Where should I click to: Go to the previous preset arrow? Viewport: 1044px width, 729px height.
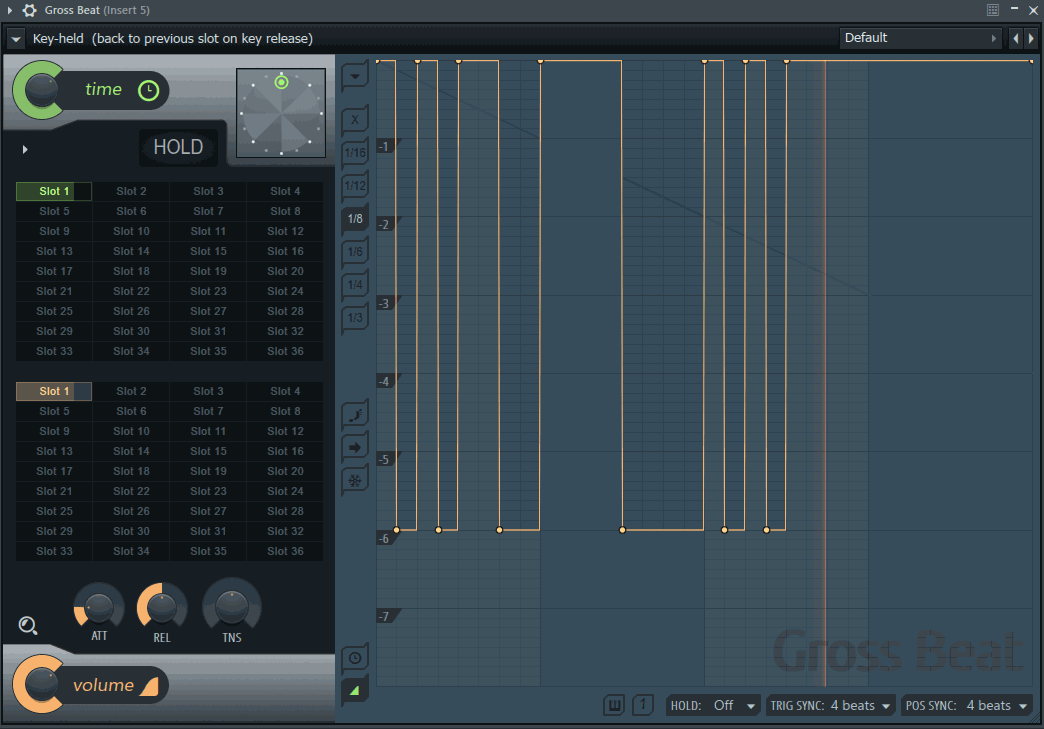pos(1016,39)
